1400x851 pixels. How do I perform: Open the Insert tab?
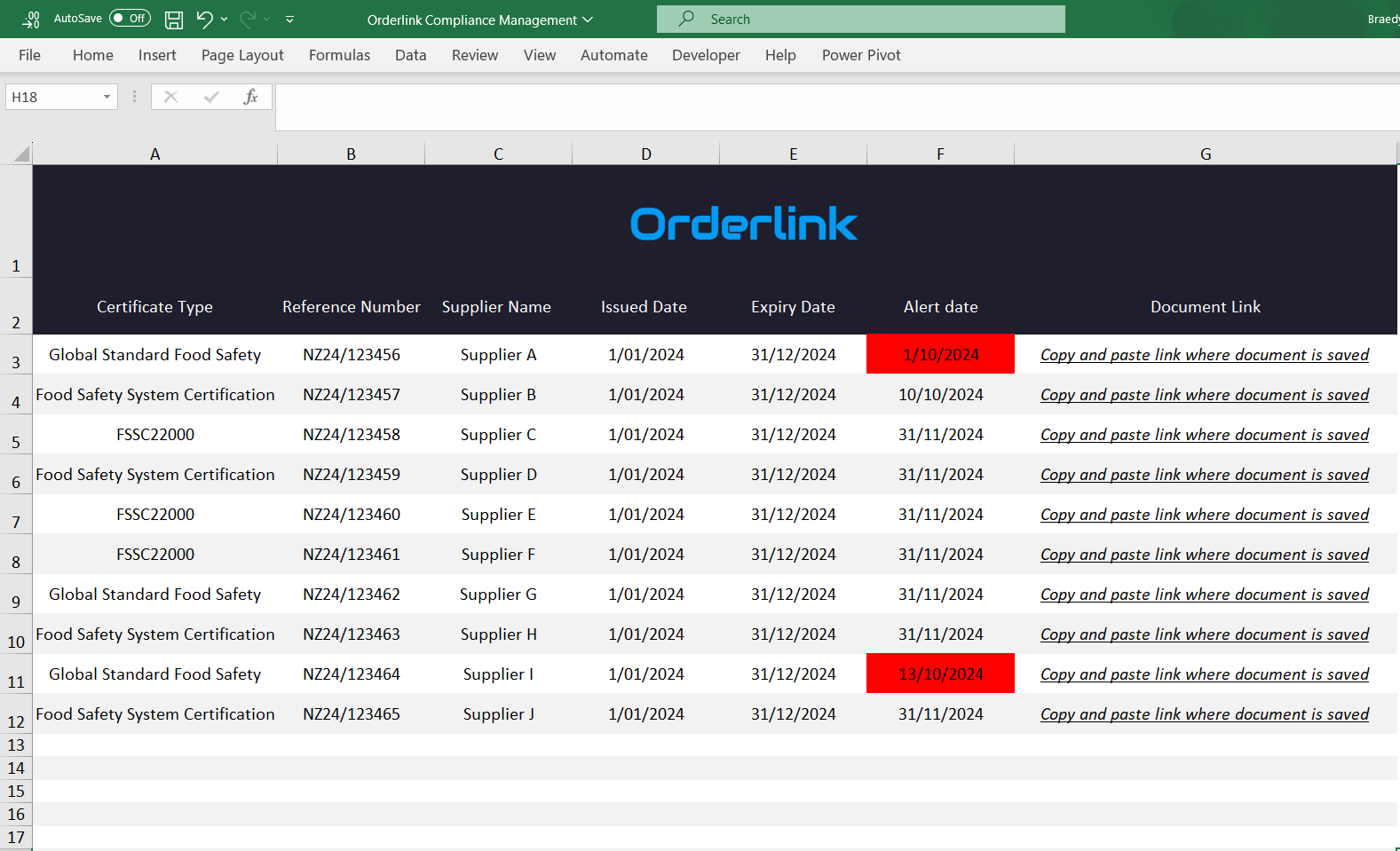pyautogui.click(x=157, y=55)
